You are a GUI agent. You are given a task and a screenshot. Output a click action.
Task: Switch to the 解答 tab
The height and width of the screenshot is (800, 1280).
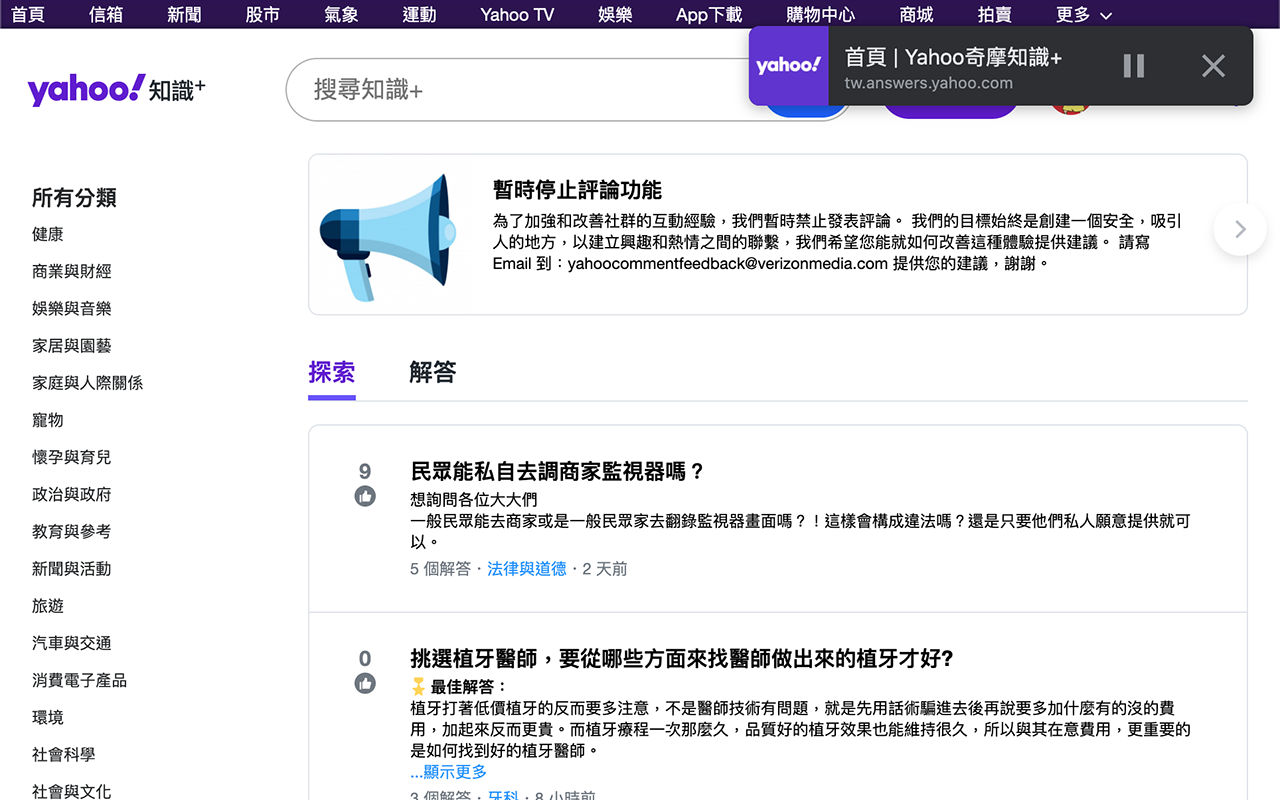point(433,372)
